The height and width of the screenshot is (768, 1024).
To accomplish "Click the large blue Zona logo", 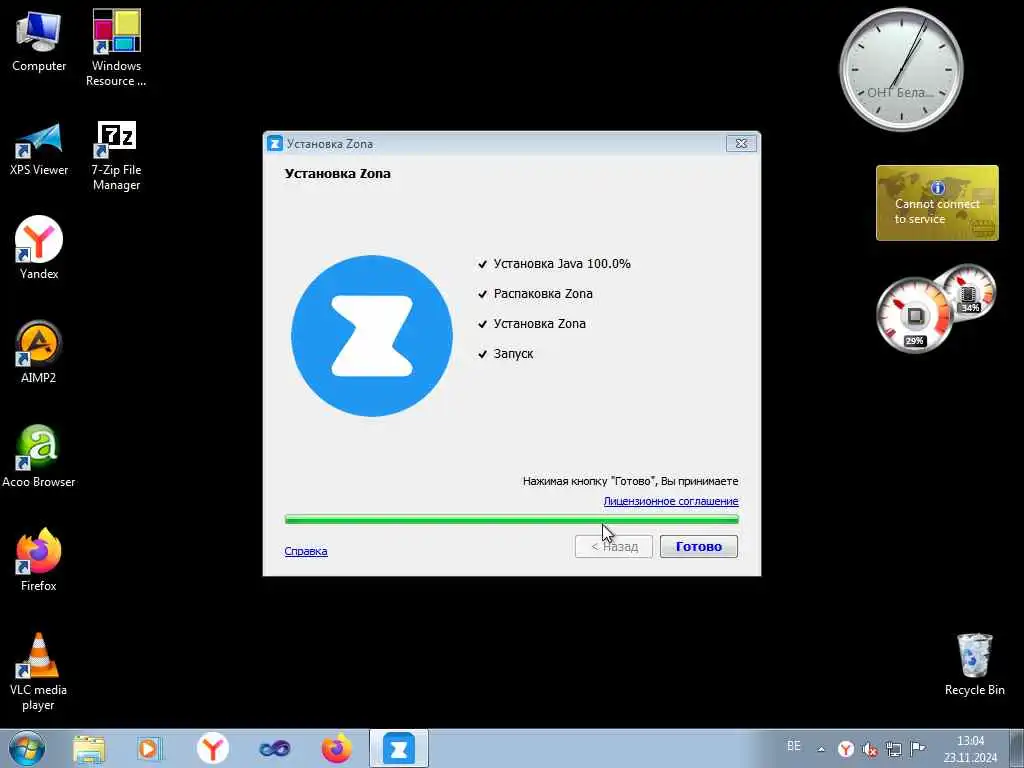I will click(x=372, y=336).
